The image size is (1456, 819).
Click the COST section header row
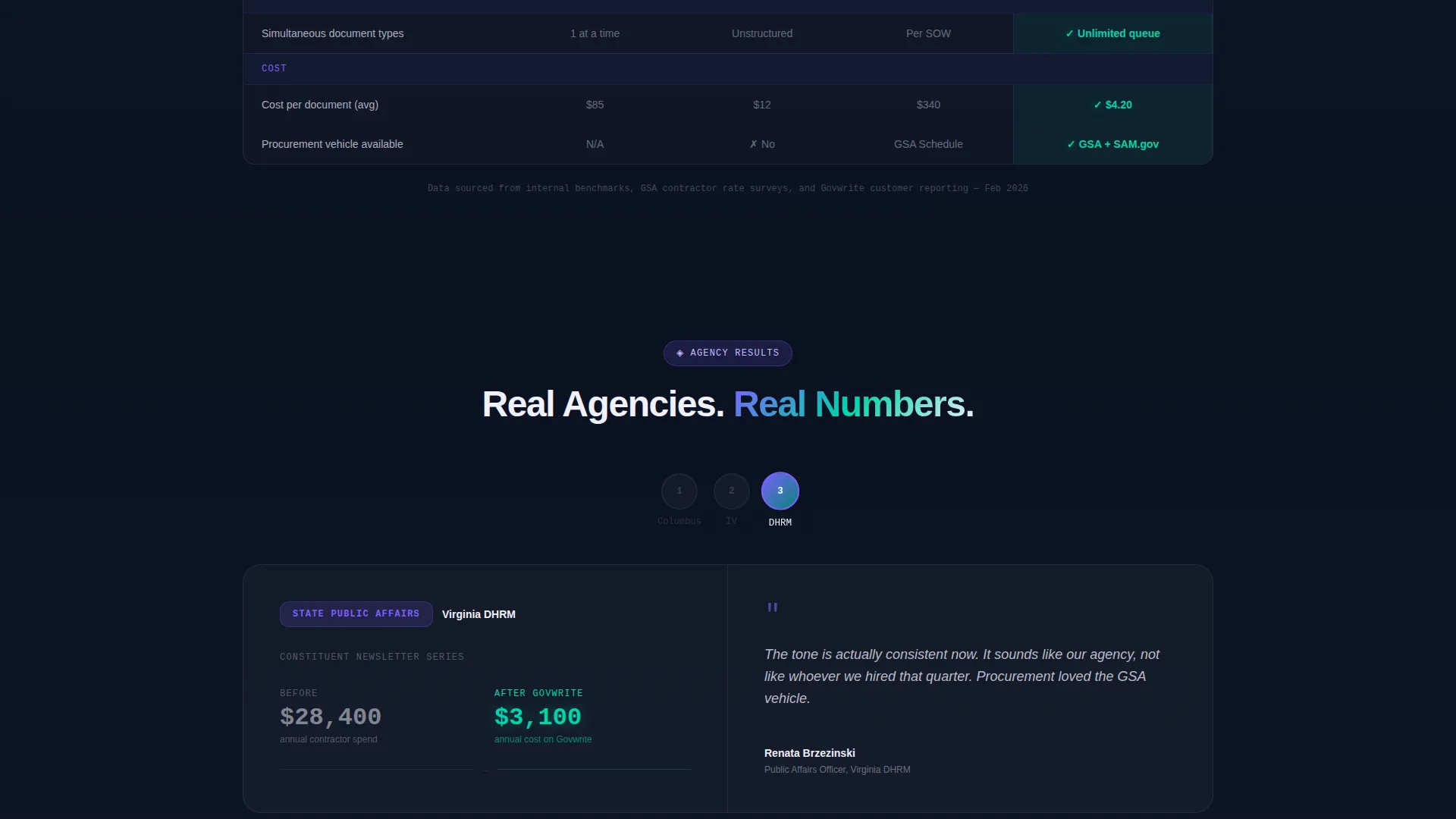point(727,69)
